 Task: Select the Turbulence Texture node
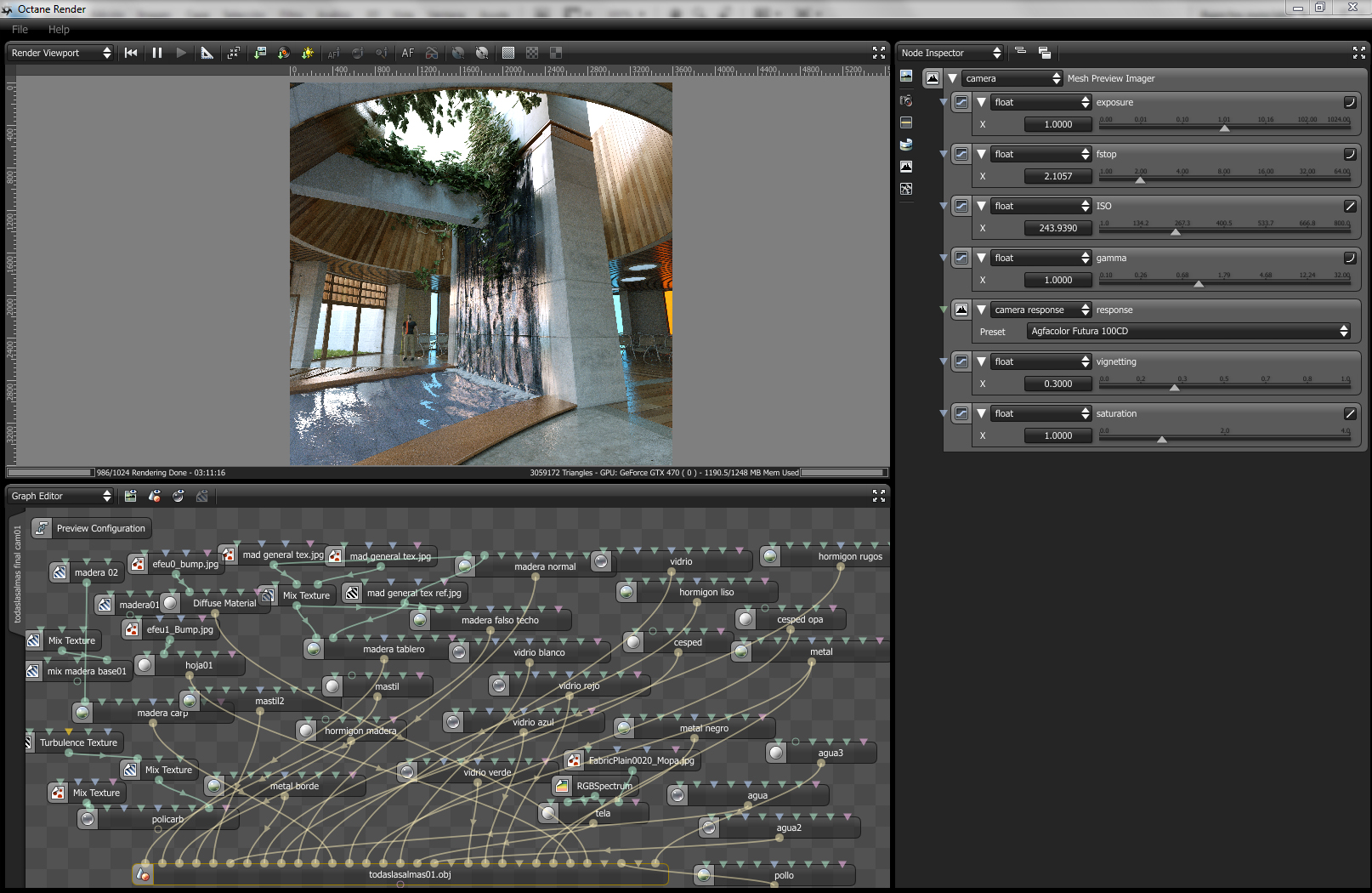click(75, 742)
